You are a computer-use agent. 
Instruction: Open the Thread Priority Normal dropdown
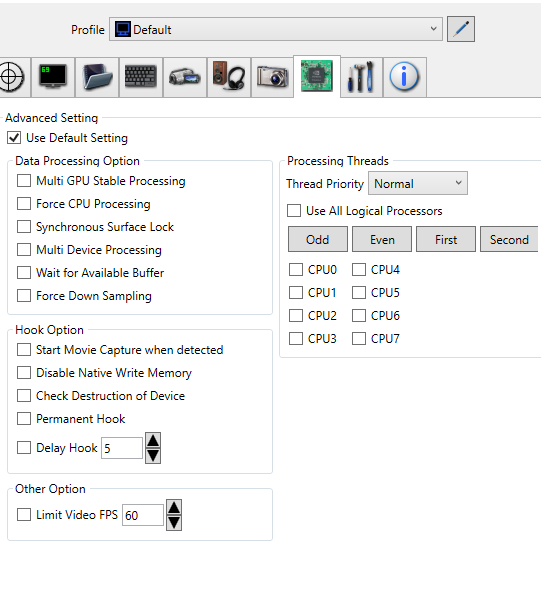(418, 183)
